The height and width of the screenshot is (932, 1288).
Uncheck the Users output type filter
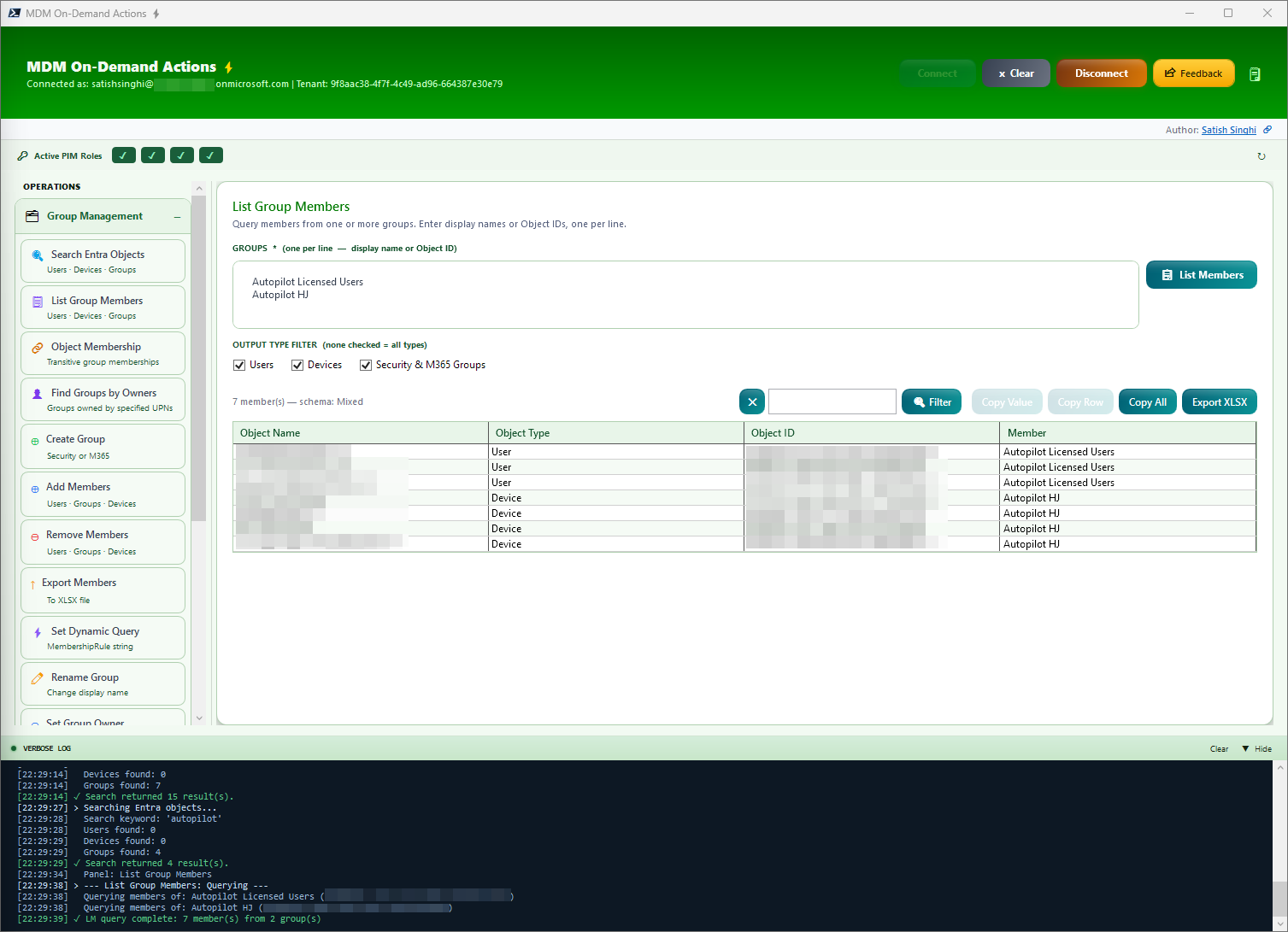240,365
